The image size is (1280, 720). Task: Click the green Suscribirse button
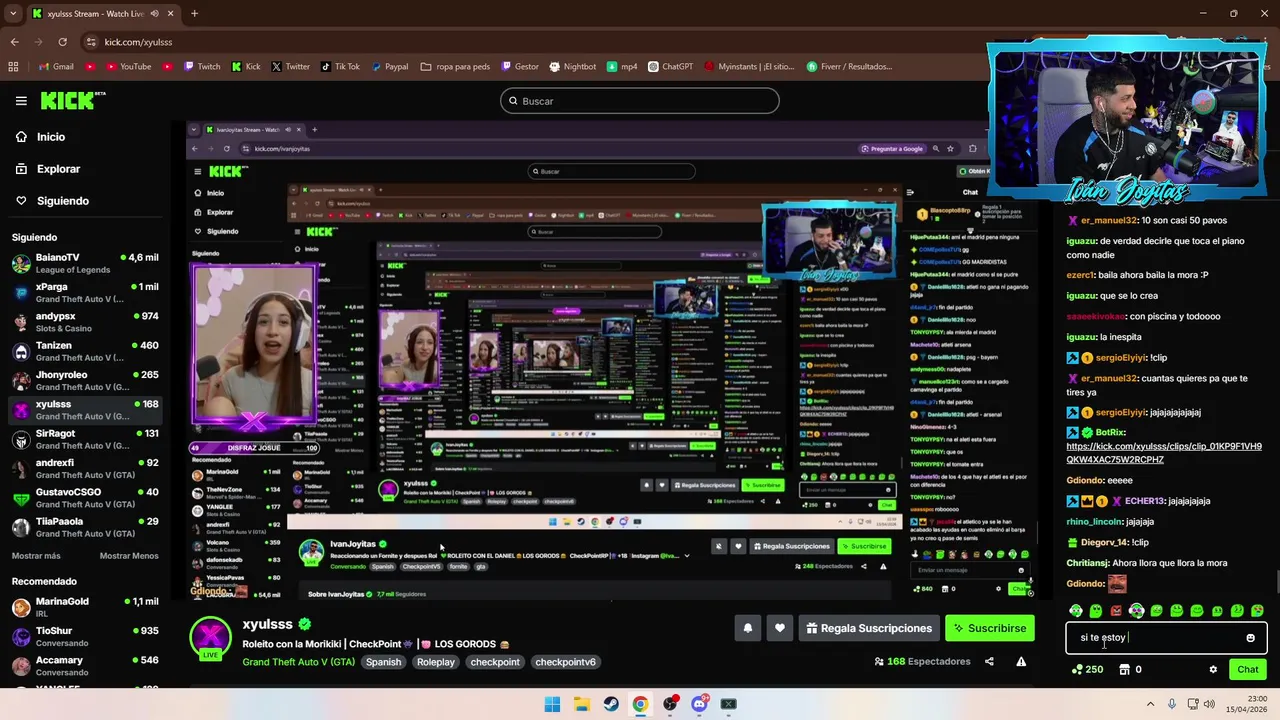click(x=990, y=628)
